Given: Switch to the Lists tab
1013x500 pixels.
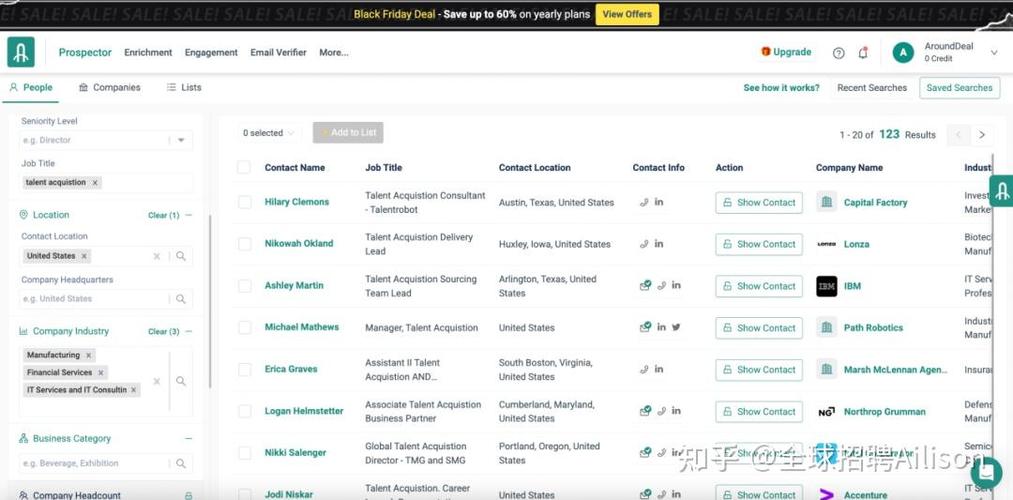Looking at the screenshot, I should [x=184, y=87].
